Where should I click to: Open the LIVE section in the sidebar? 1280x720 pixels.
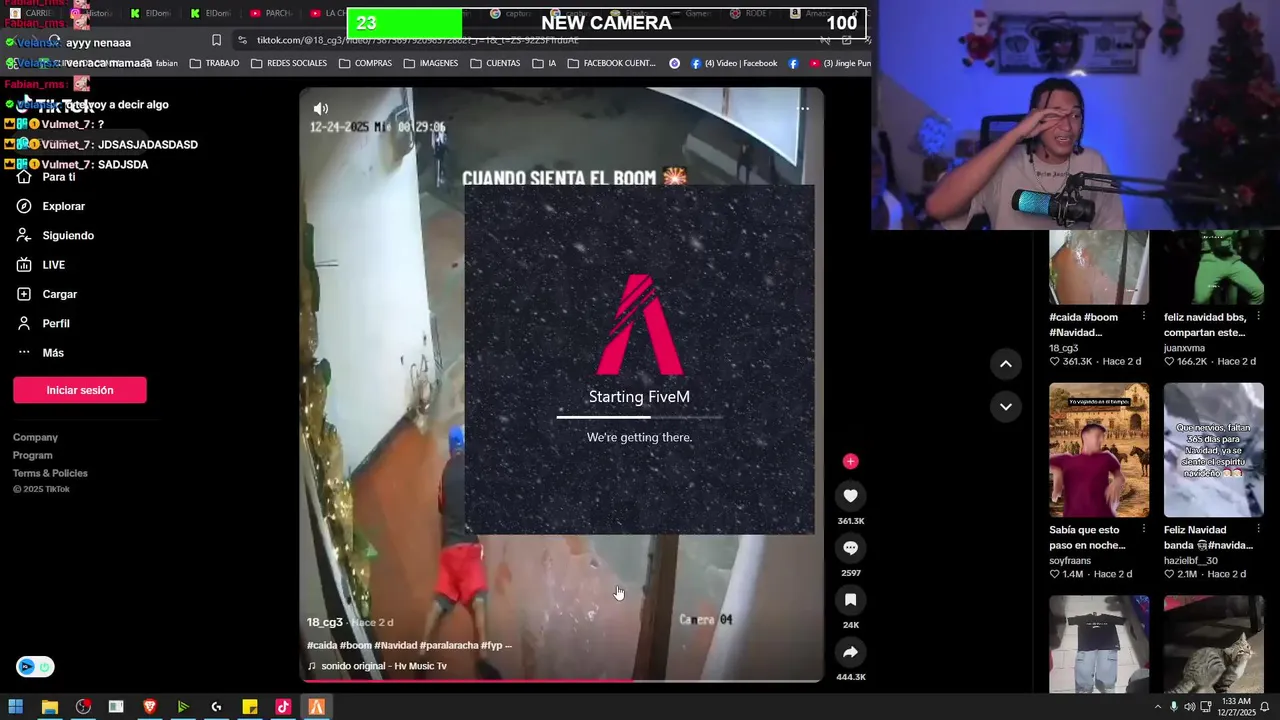(x=42, y=265)
